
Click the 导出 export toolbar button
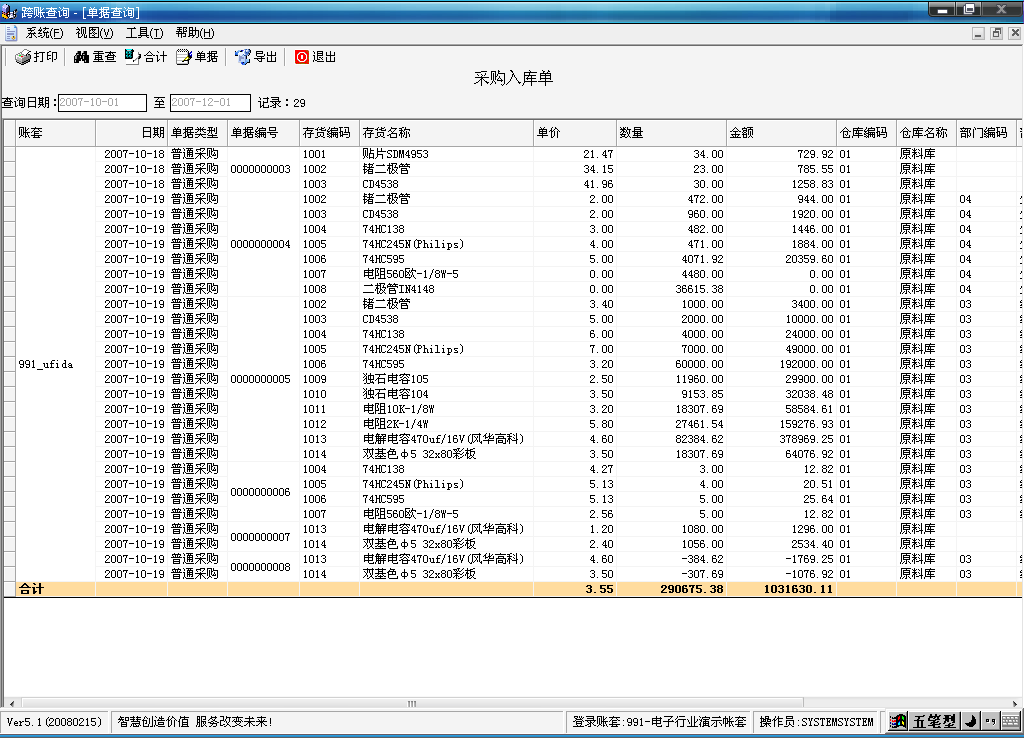pos(256,57)
